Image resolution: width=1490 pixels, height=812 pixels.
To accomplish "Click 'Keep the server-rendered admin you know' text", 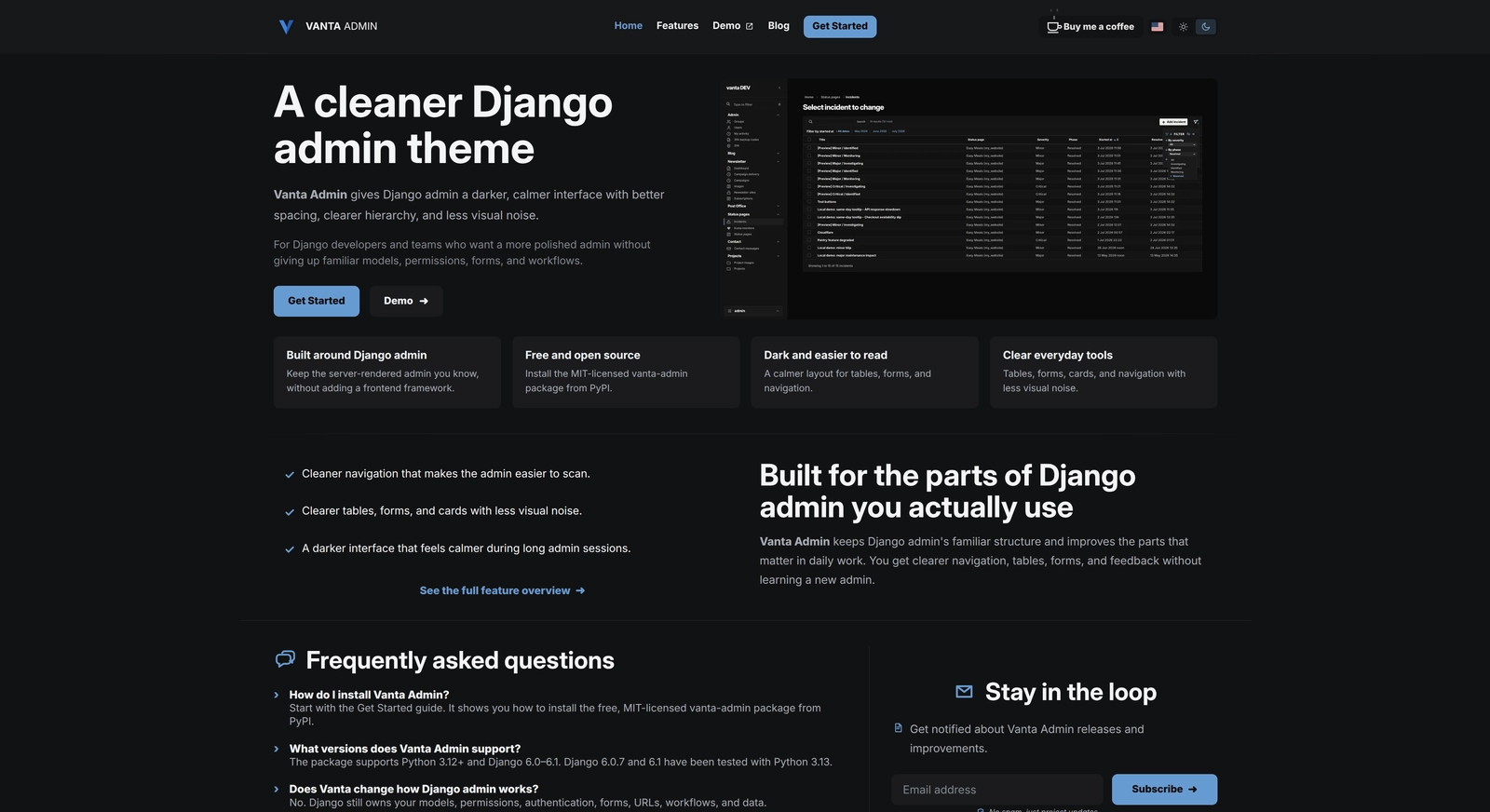I will tap(383, 381).
